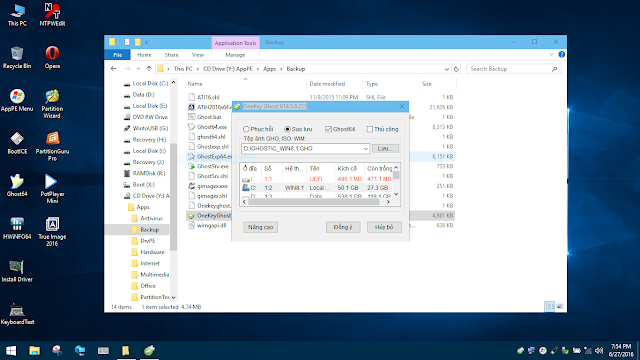
Task: Open True Image 2016 shortcut
Action: tap(52, 231)
